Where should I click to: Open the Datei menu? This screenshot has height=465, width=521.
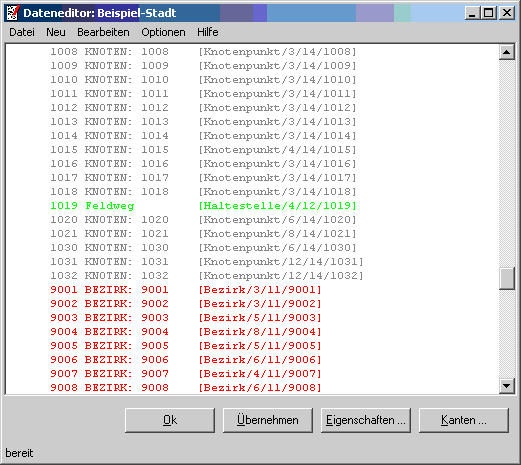(22, 32)
